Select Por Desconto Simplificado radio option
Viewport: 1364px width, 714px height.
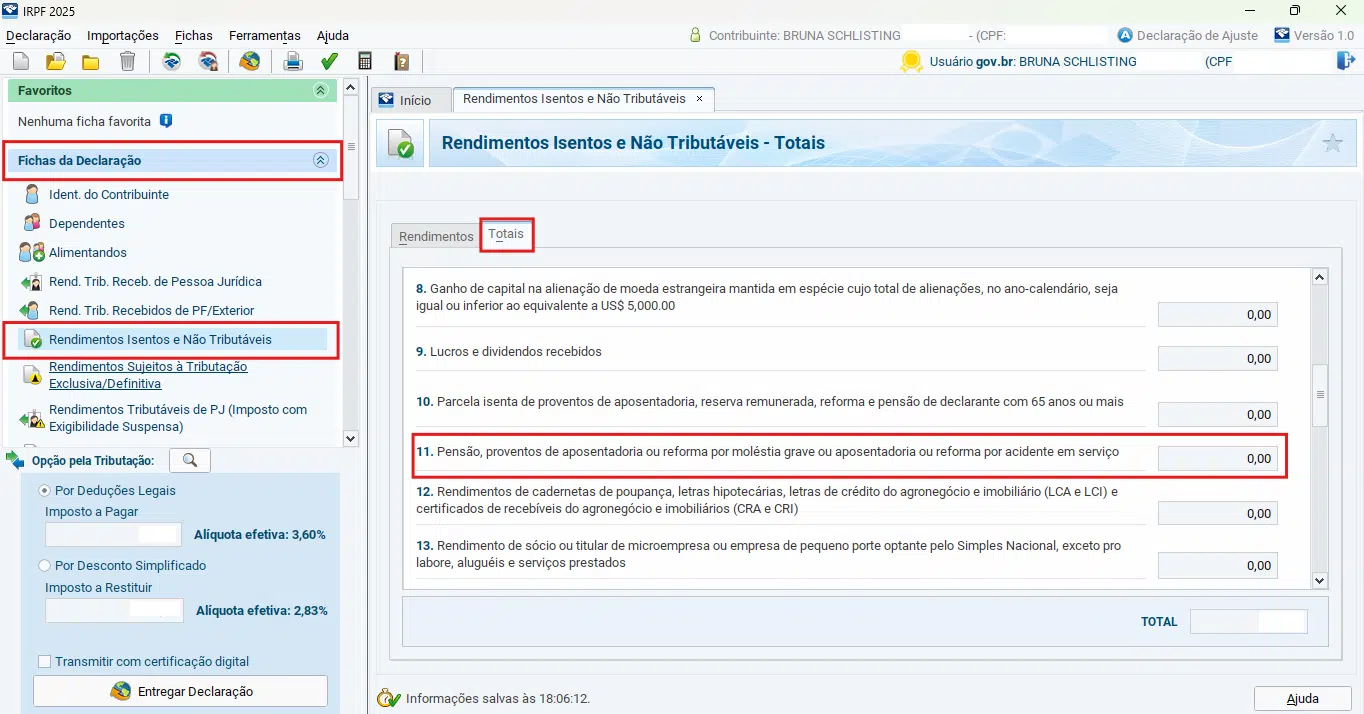(44, 565)
